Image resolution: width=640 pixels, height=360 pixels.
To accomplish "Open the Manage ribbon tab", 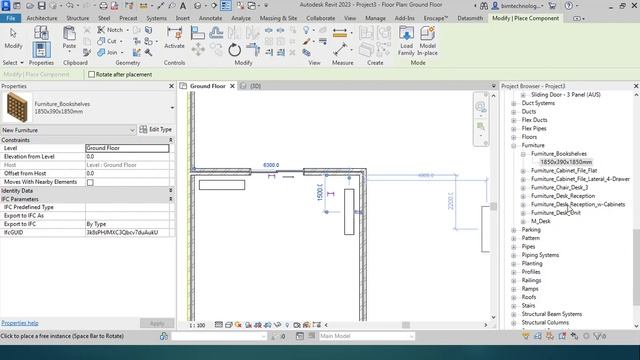I will [376, 18].
